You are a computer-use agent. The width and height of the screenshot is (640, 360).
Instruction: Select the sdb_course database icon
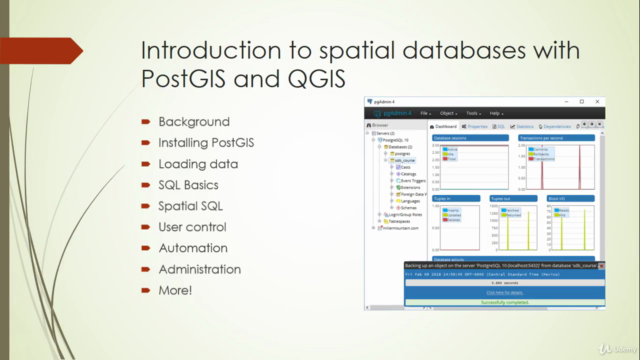coord(392,160)
